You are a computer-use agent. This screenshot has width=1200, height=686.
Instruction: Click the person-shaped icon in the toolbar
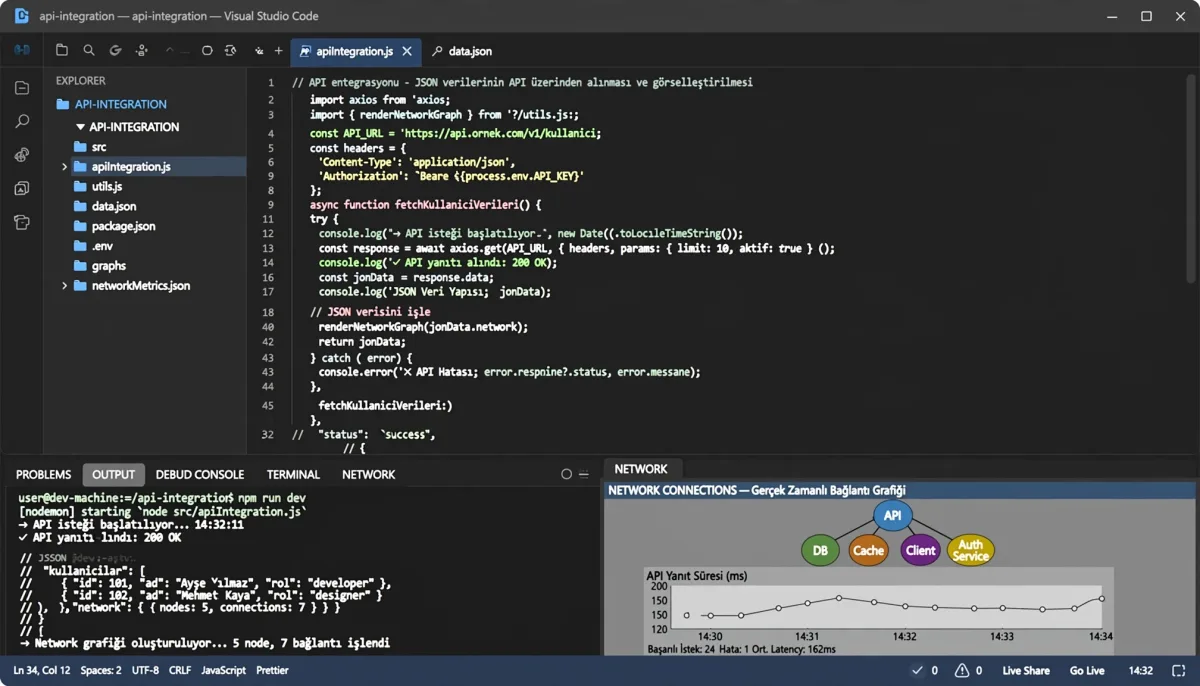tap(142, 50)
